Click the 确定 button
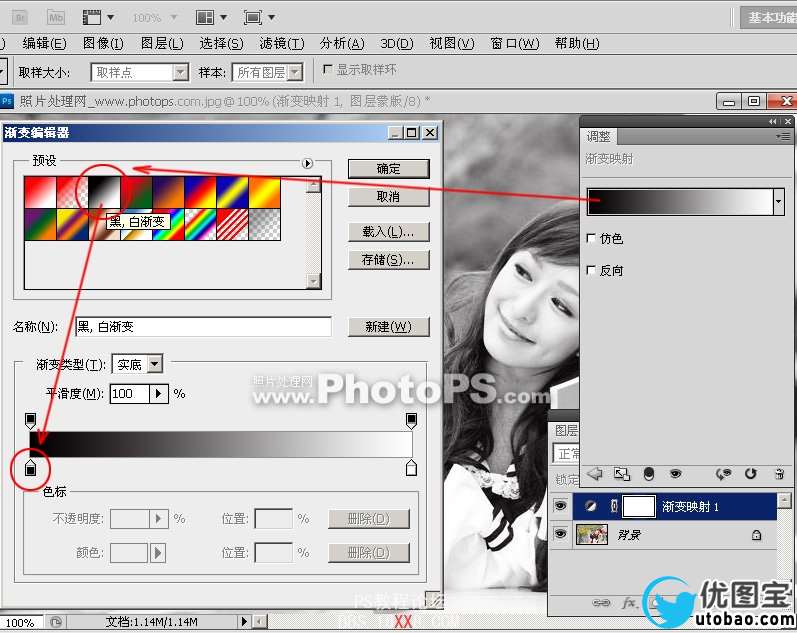Image resolution: width=797 pixels, height=633 pixels. point(388,168)
